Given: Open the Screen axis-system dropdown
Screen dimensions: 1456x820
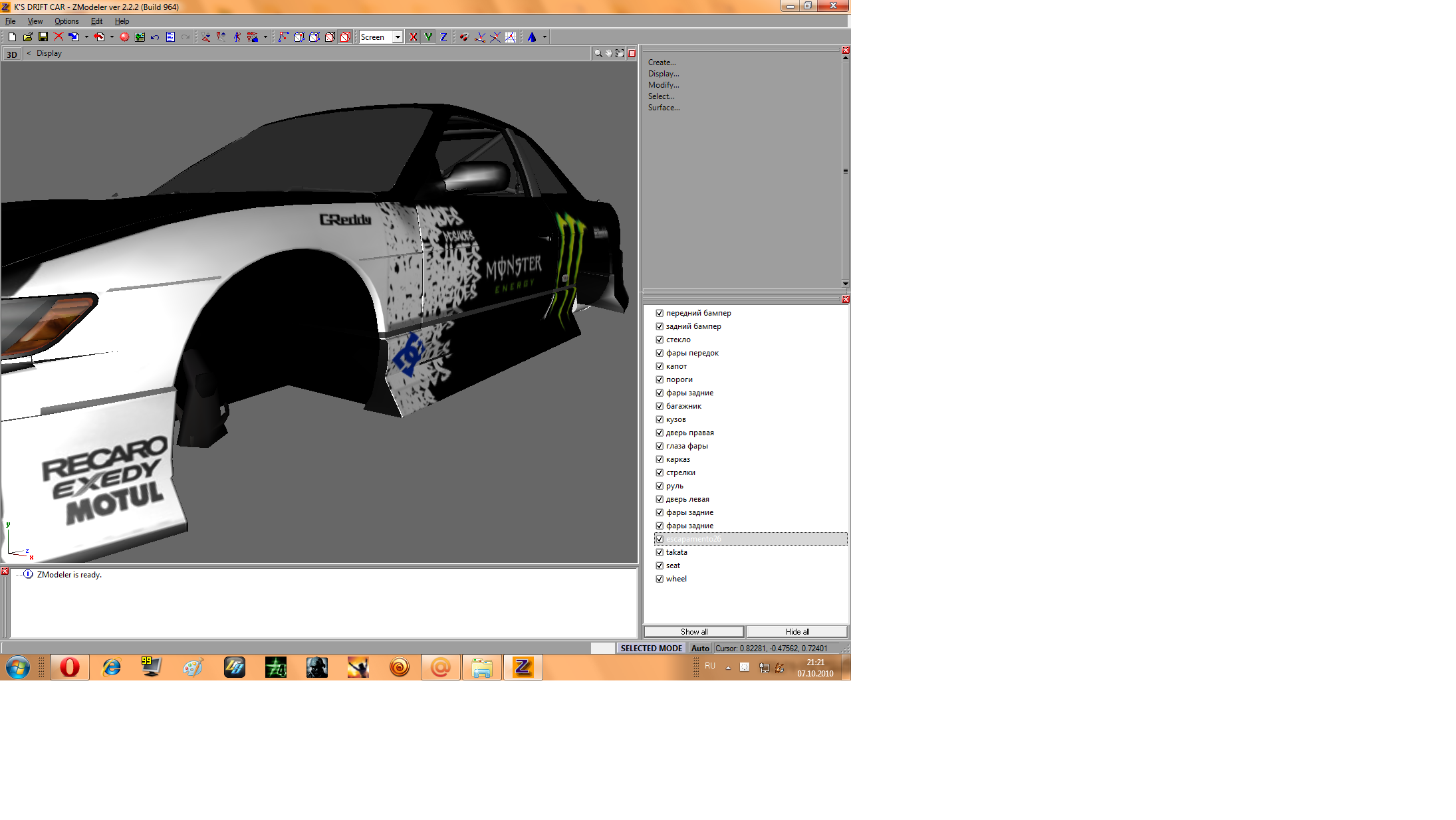Looking at the screenshot, I should (397, 37).
